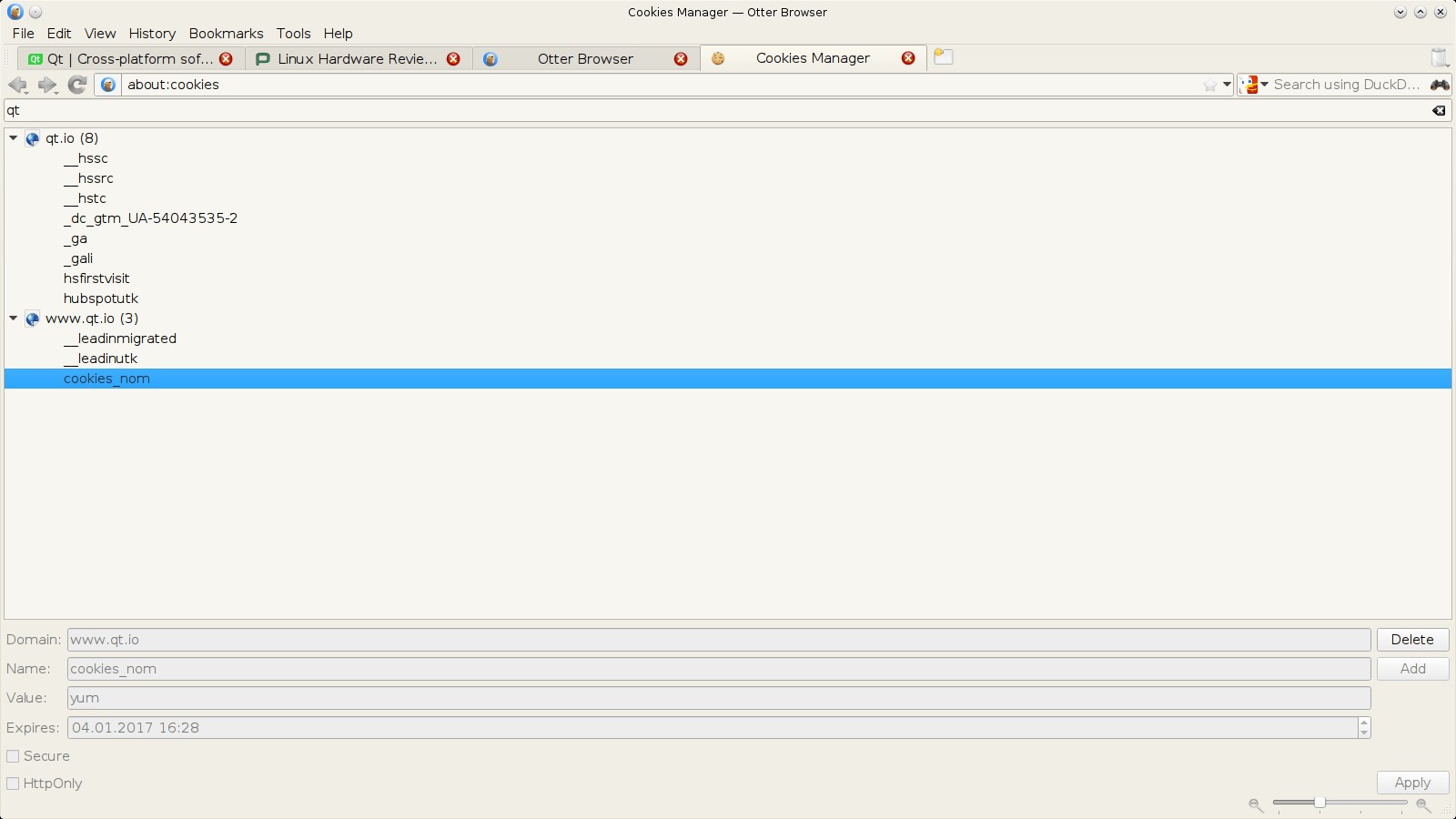Image resolution: width=1456 pixels, height=819 pixels.
Task: Go forward with the forward arrow
Action: 47,85
